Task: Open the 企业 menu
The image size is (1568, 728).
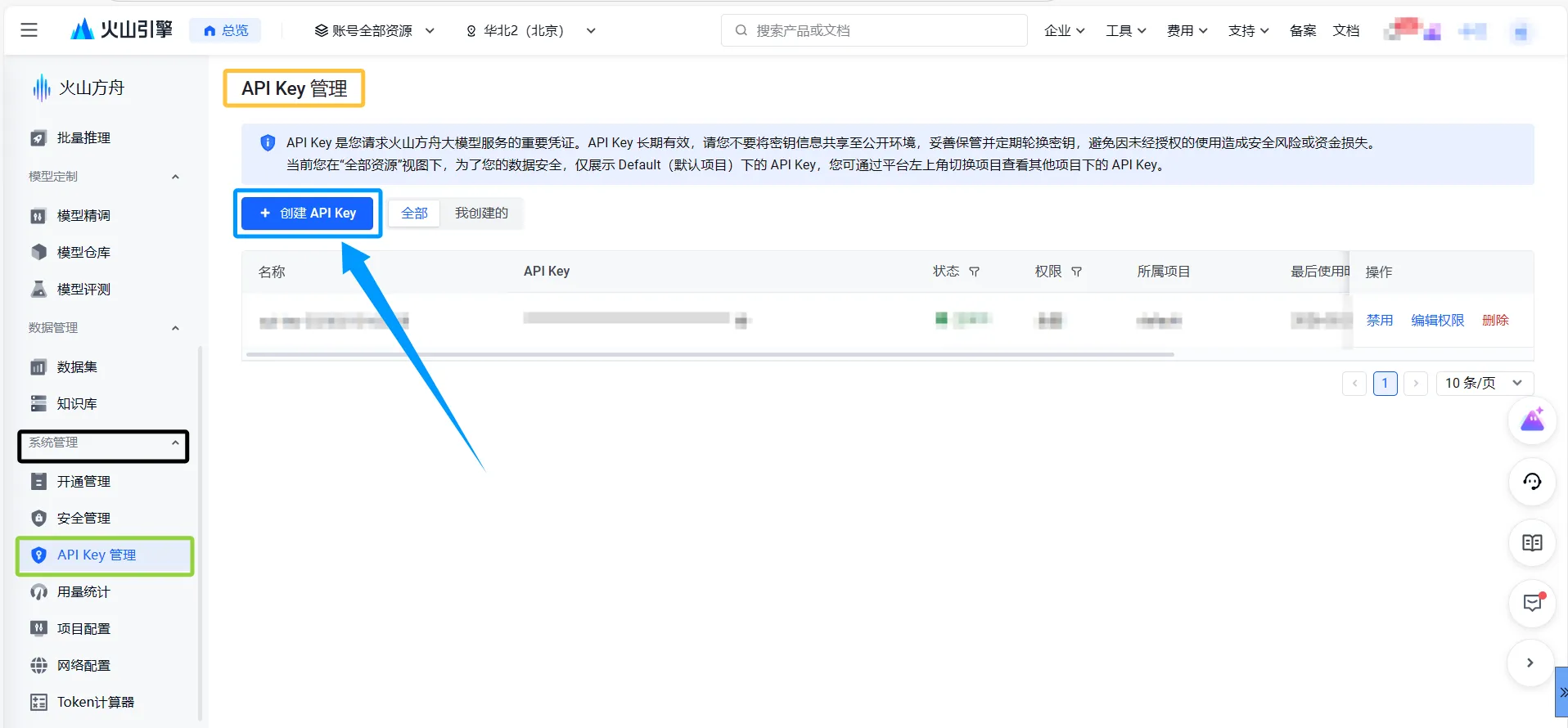Action: [x=1064, y=31]
